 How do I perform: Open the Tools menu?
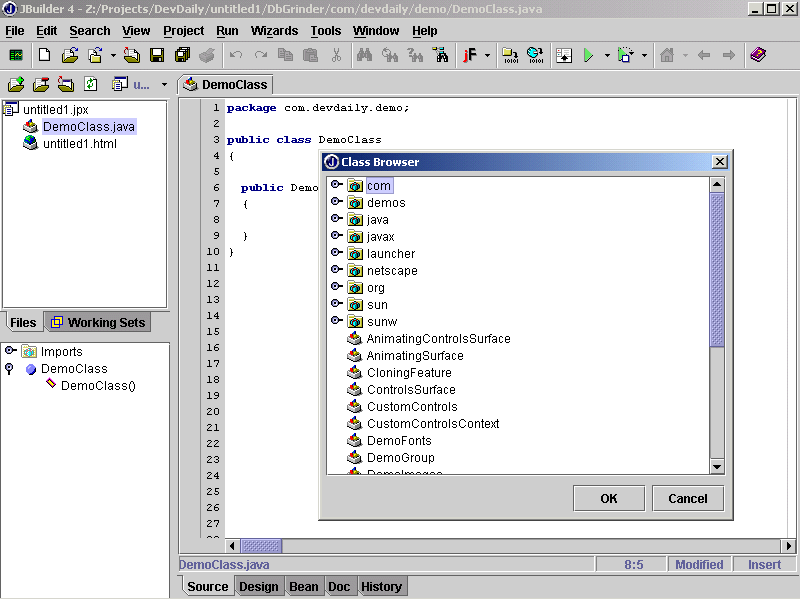click(326, 31)
